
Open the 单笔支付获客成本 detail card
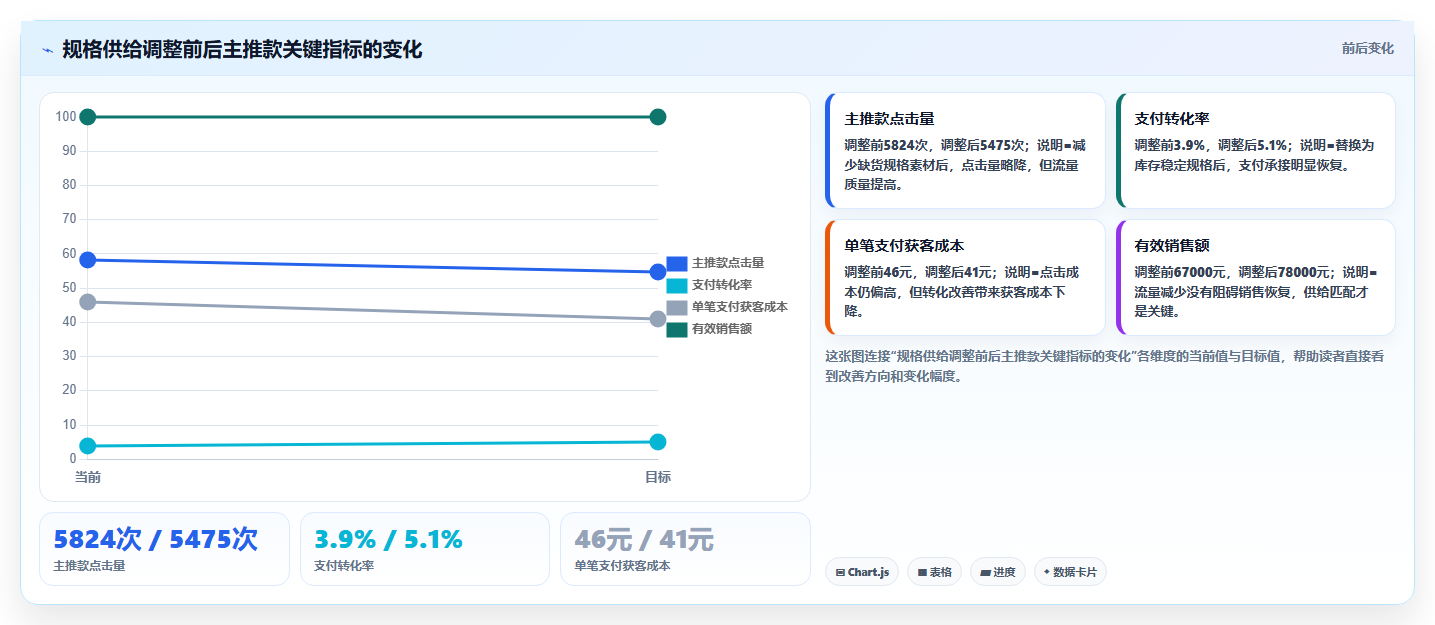click(x=965, y=278)
